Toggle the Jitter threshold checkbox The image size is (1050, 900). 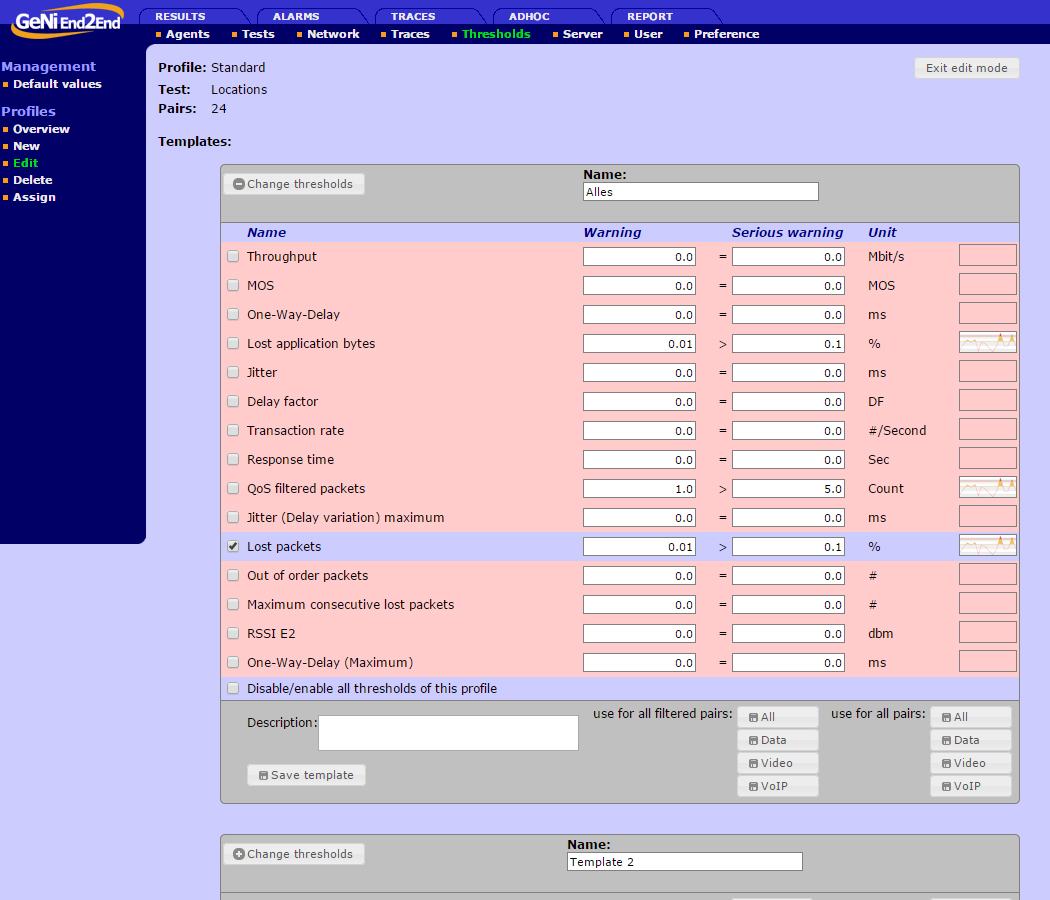pyautogui.click(x=233, y=372)
